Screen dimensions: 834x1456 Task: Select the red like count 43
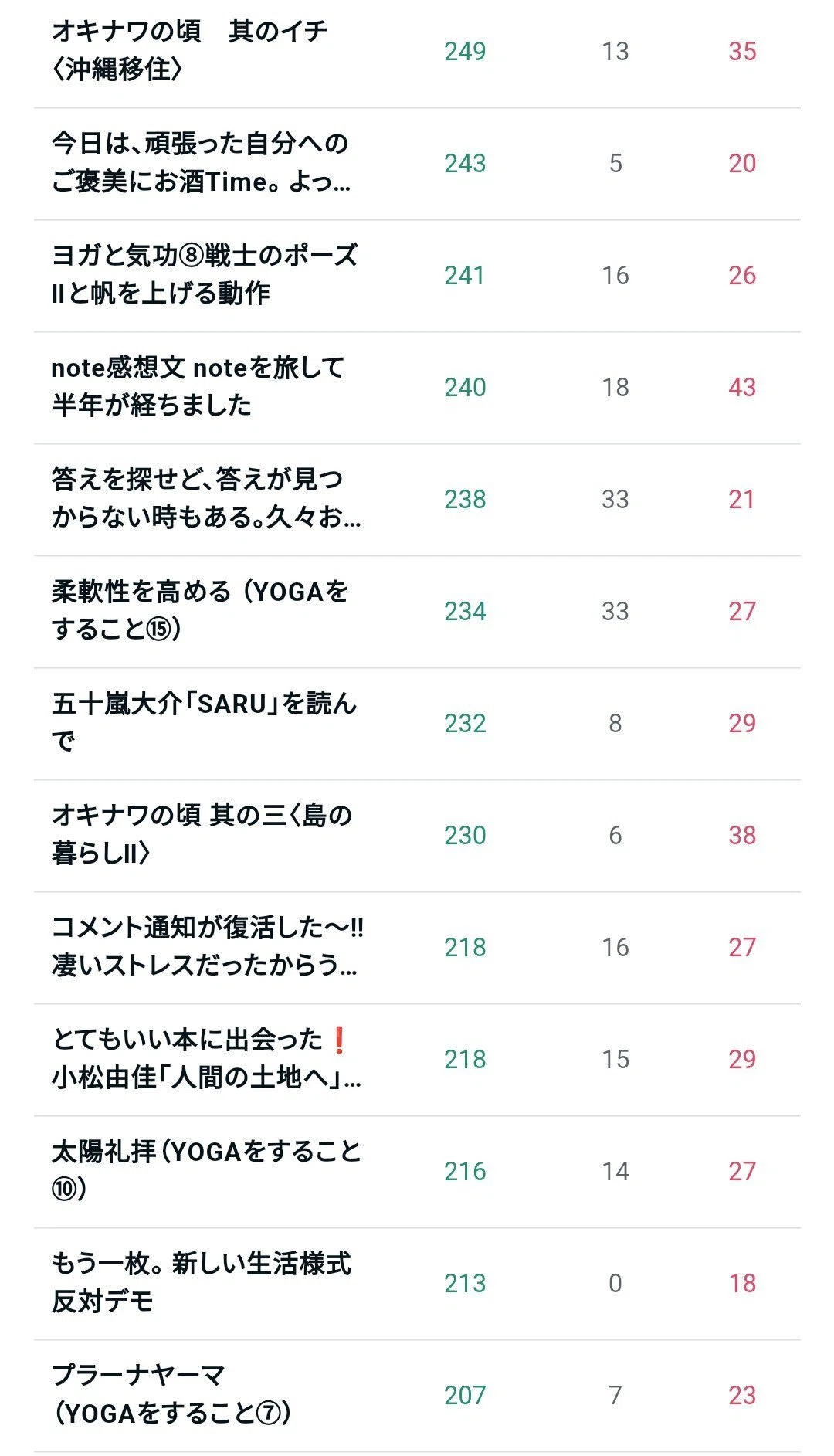(742, 388)
